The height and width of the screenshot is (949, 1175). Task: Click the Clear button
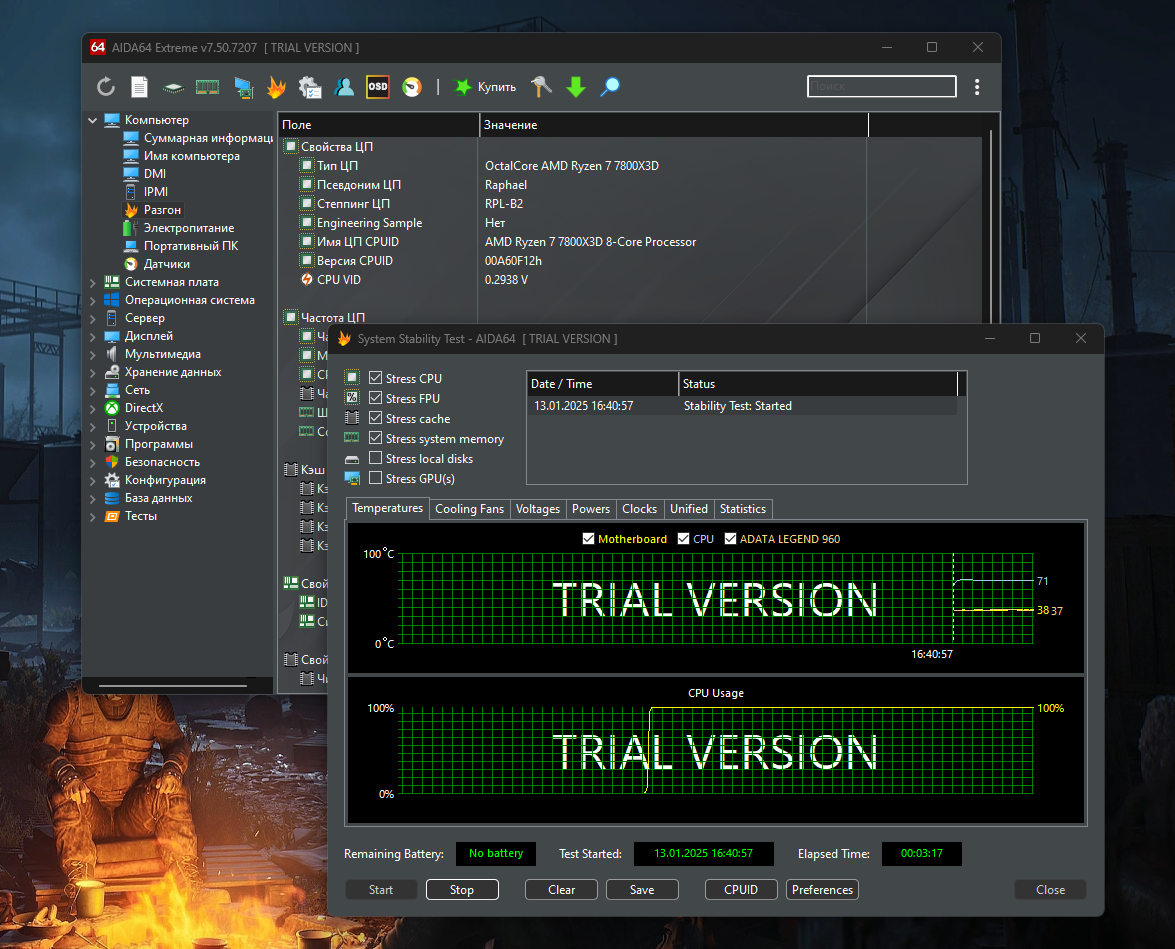561,890
